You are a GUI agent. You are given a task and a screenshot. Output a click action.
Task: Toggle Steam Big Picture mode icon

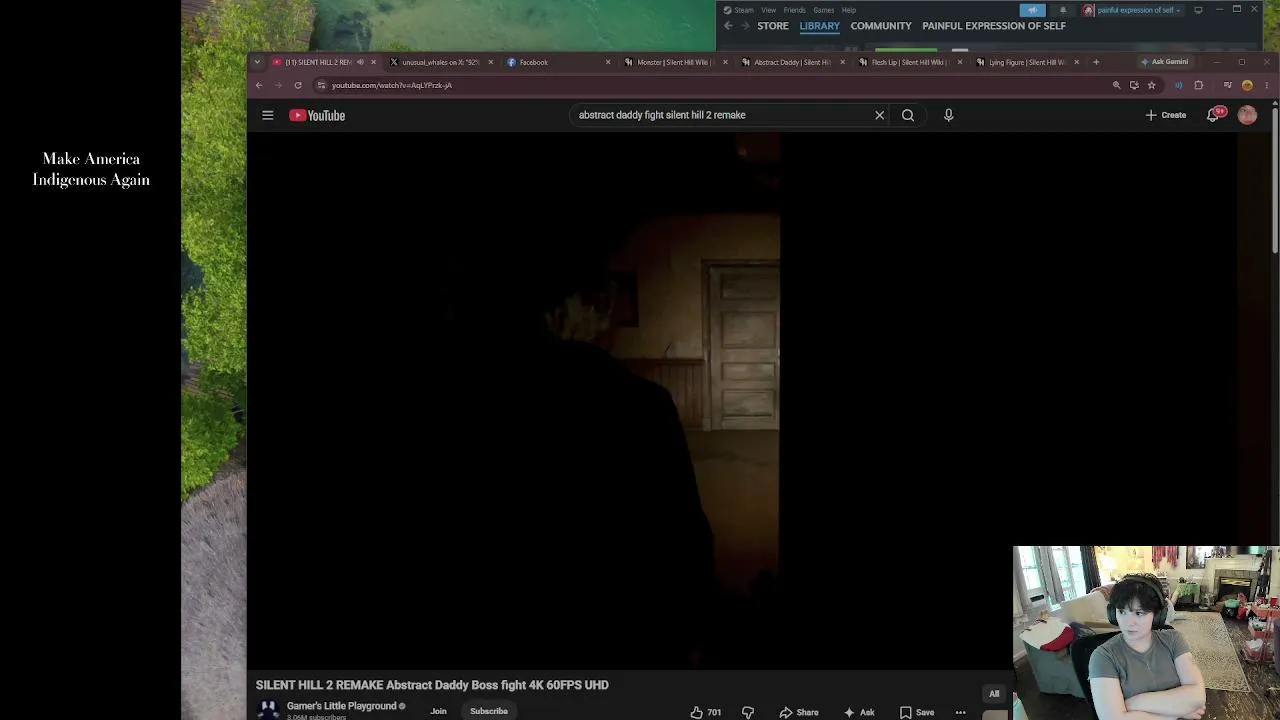click(1198, 10)
